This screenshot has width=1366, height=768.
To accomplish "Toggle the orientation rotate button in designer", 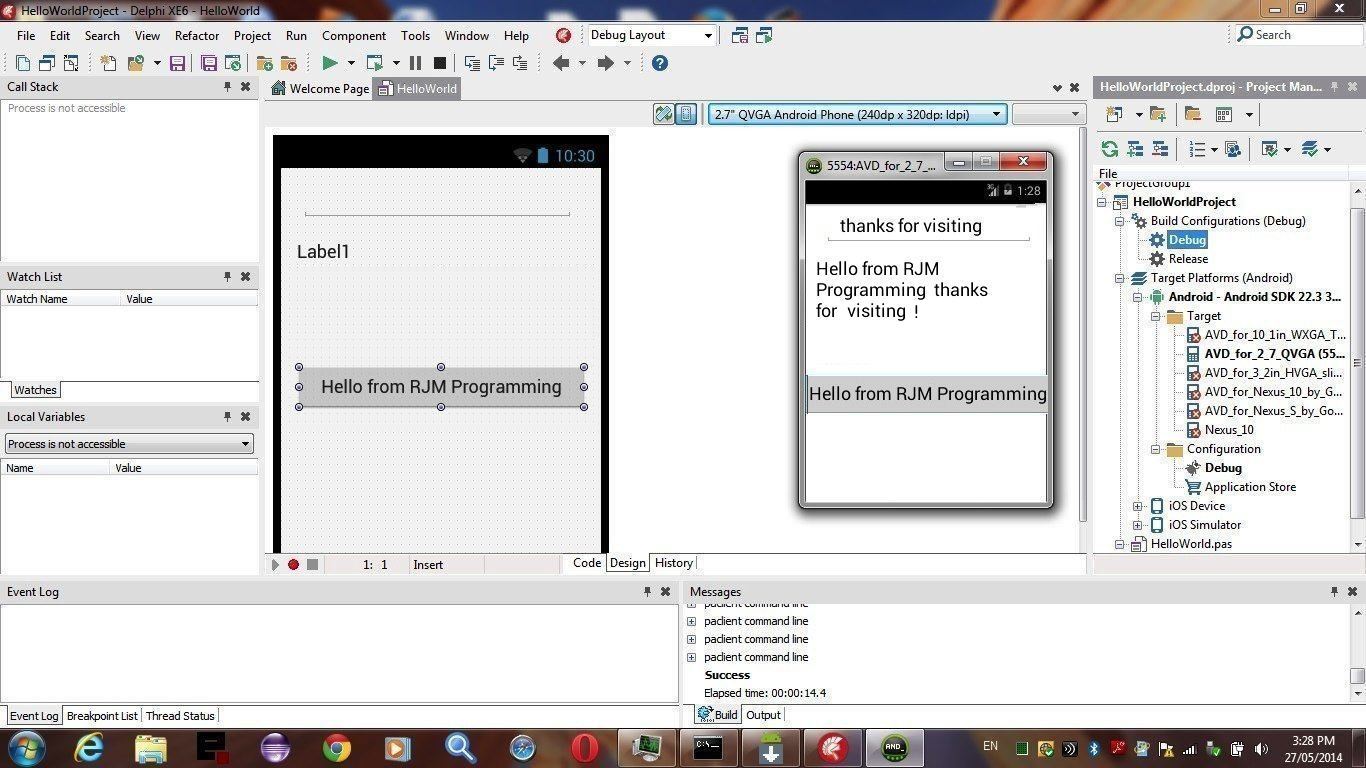I will 664,114.
